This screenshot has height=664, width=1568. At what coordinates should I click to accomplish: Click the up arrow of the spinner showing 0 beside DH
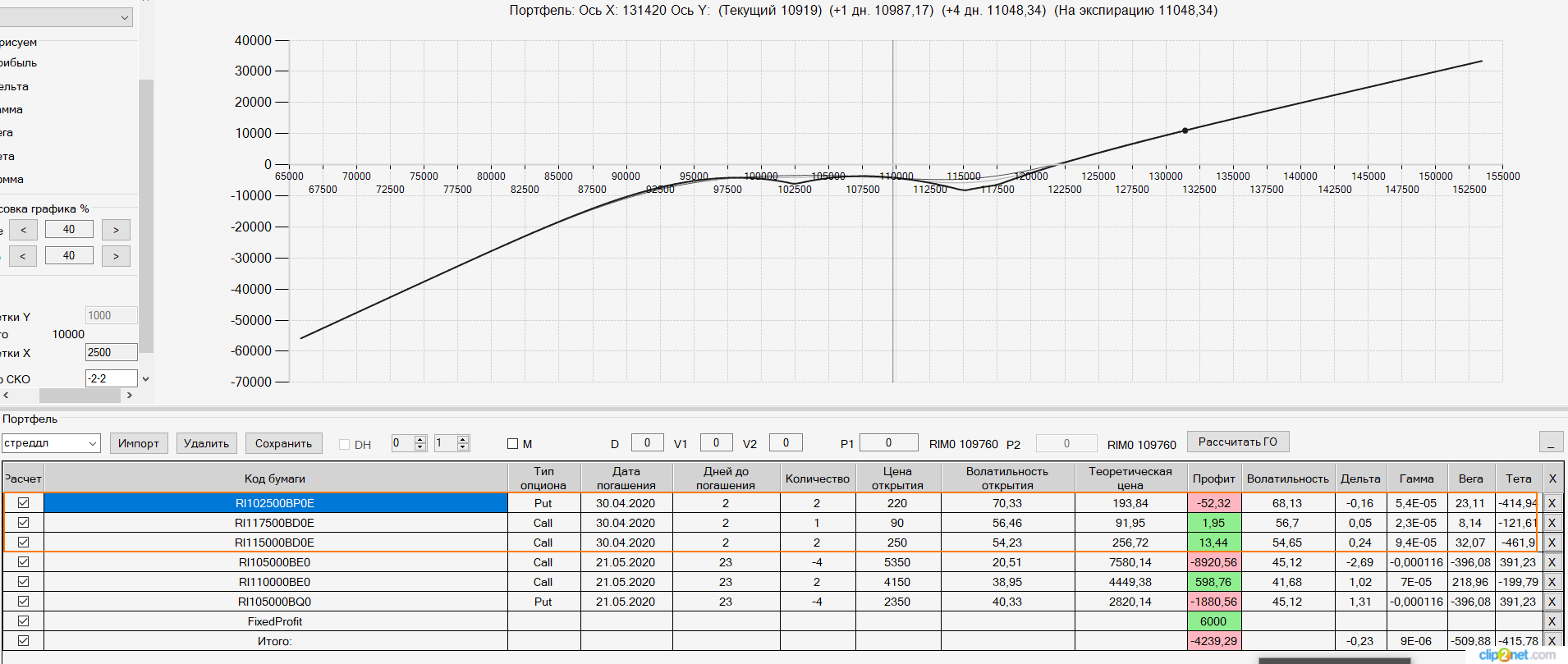pyautogui.click(x=420, y=439)
